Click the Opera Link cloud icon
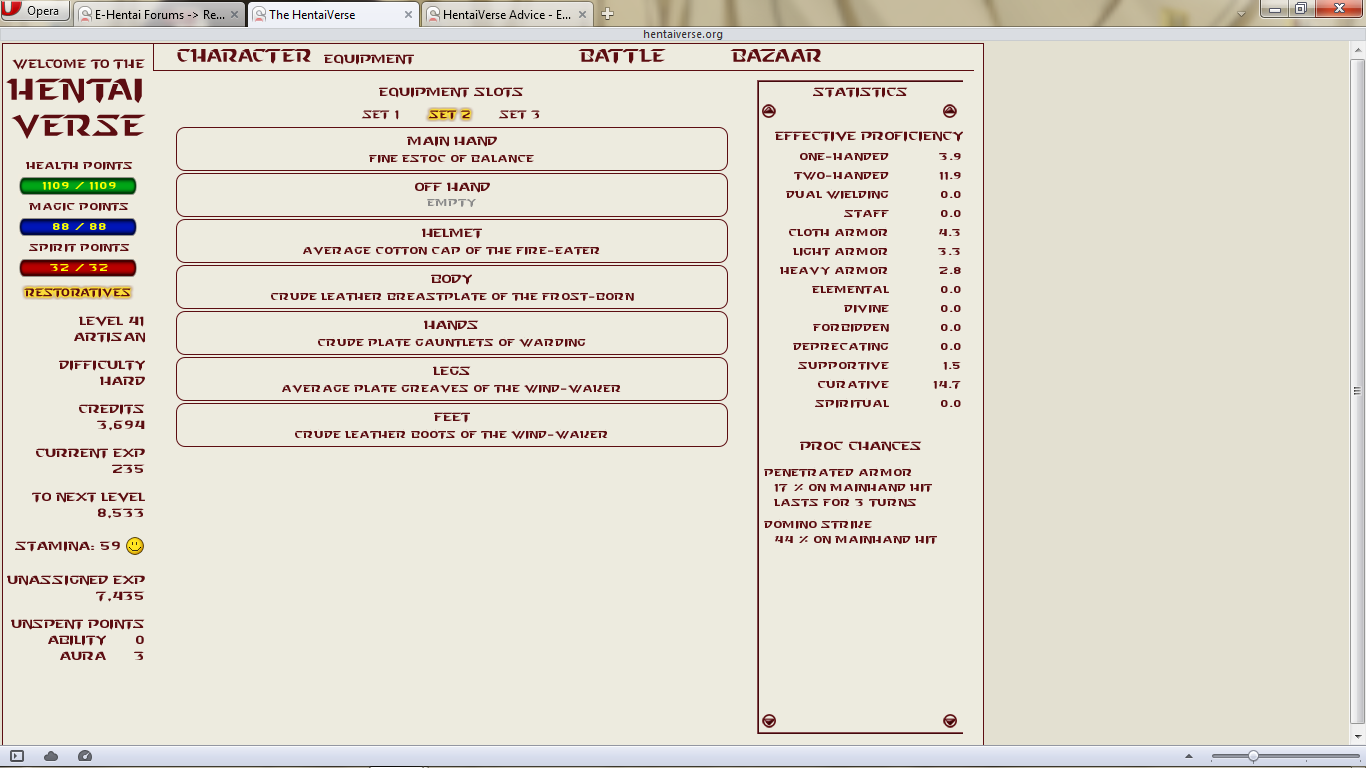 pyautogui.click(x=51, y=756)
